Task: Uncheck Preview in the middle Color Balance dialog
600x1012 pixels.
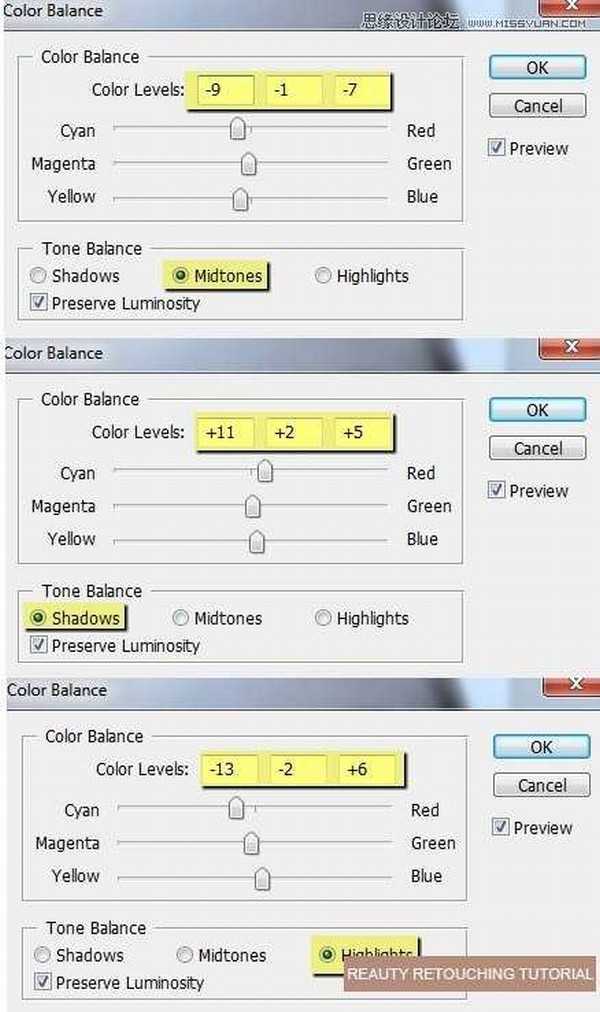Action: pos(497,490)
